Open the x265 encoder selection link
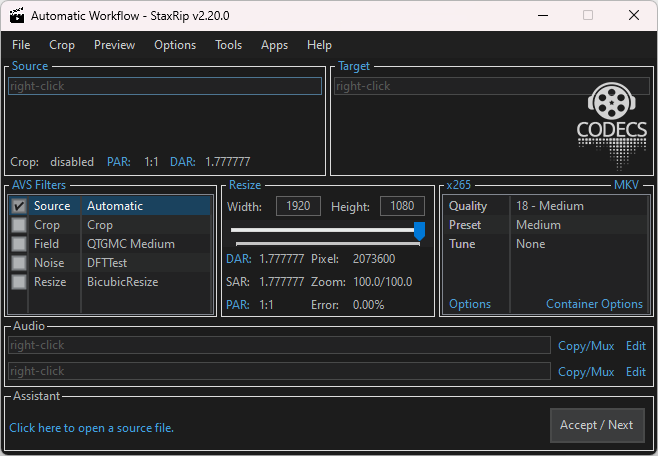Image resolution: width=658 pixels, height=456 pixels. tap(459, 185)
